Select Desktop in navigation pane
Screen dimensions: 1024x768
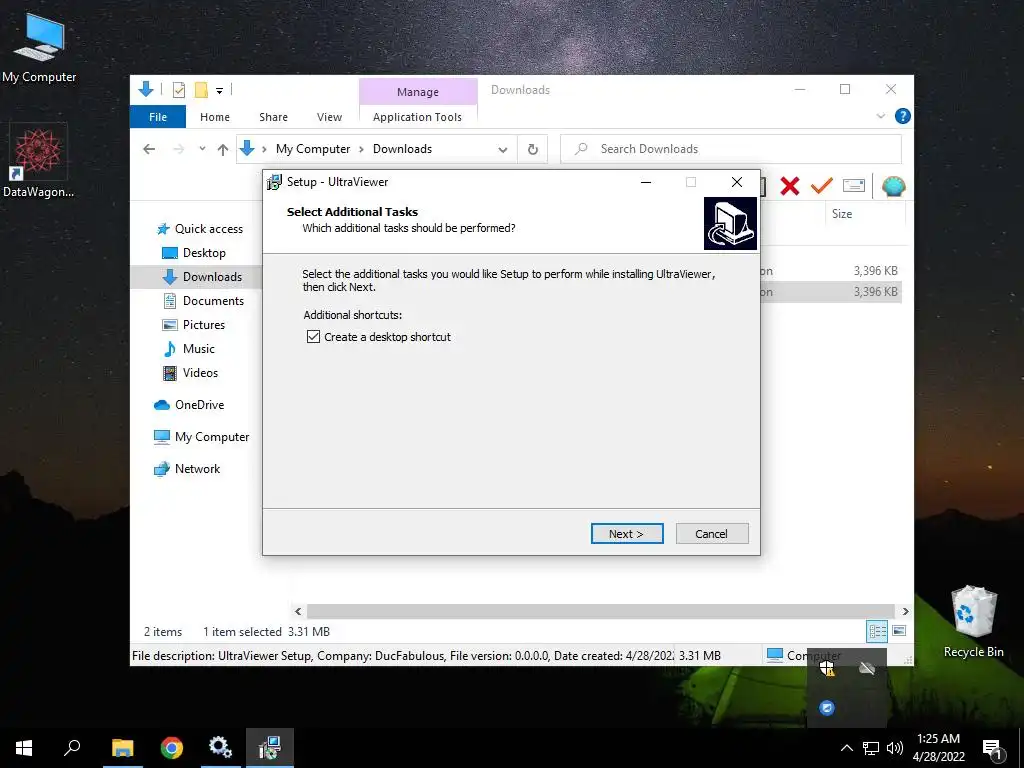(x=193, y=253)
